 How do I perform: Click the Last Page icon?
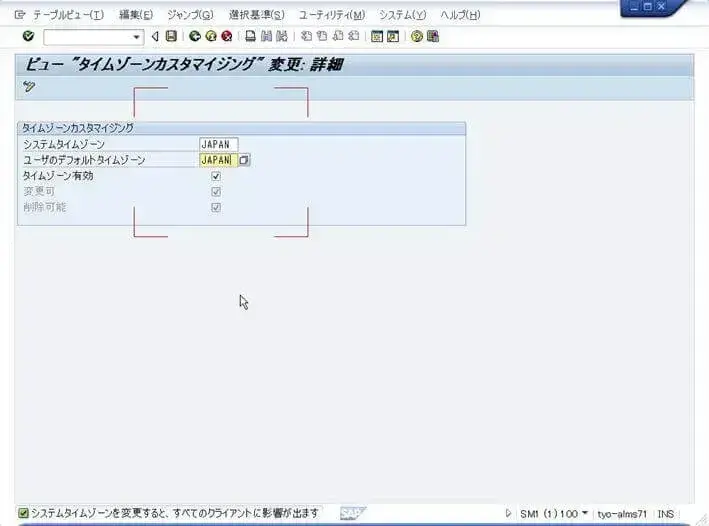354,36
